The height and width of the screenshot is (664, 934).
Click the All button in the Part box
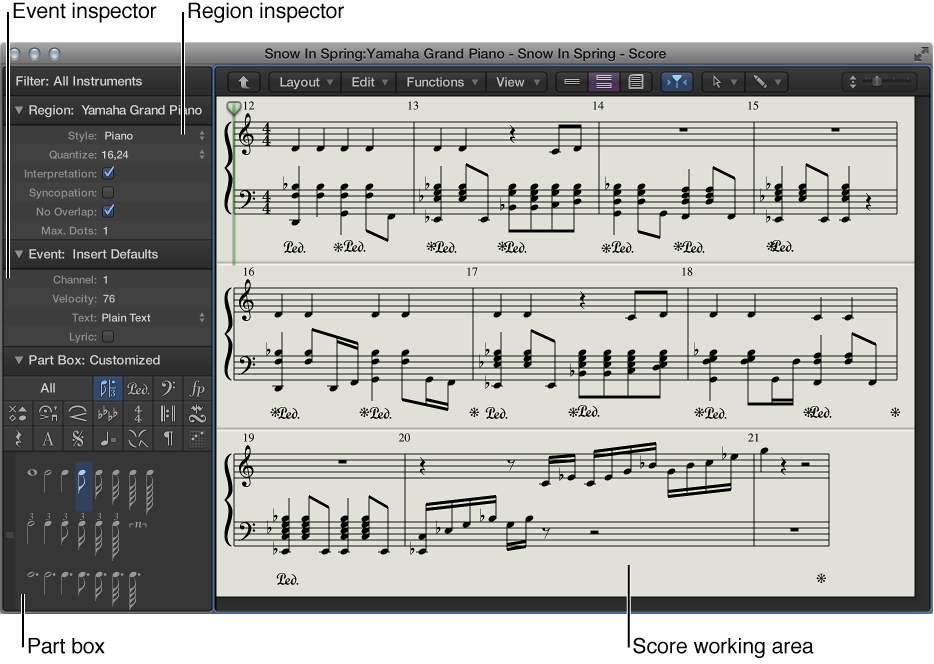(48, 388)
